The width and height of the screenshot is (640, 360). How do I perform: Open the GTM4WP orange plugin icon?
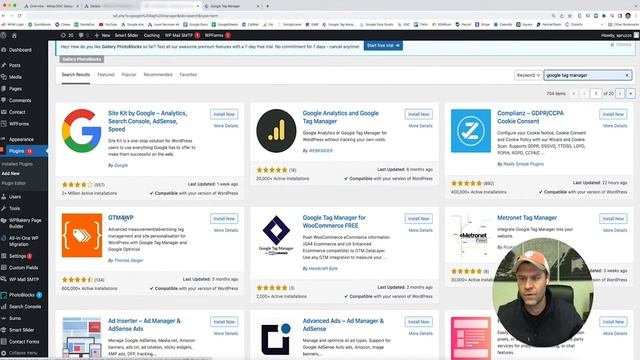(82, 236)
